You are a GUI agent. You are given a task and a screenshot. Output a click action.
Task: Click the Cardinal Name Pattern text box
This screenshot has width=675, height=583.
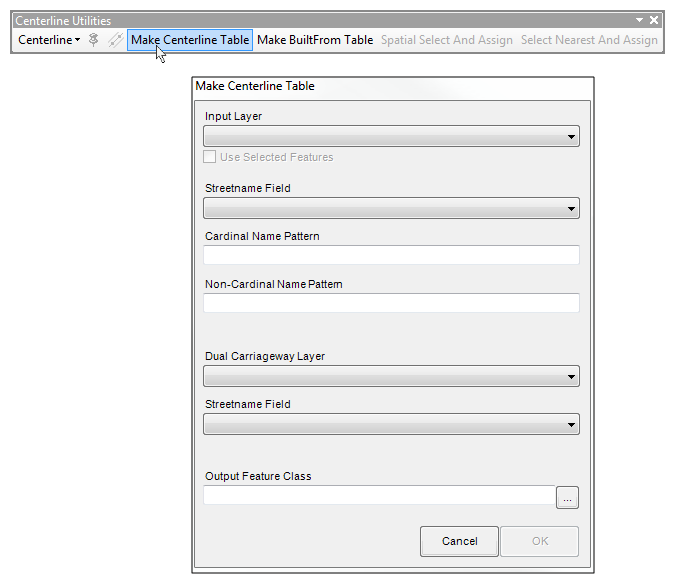[391, 255]
